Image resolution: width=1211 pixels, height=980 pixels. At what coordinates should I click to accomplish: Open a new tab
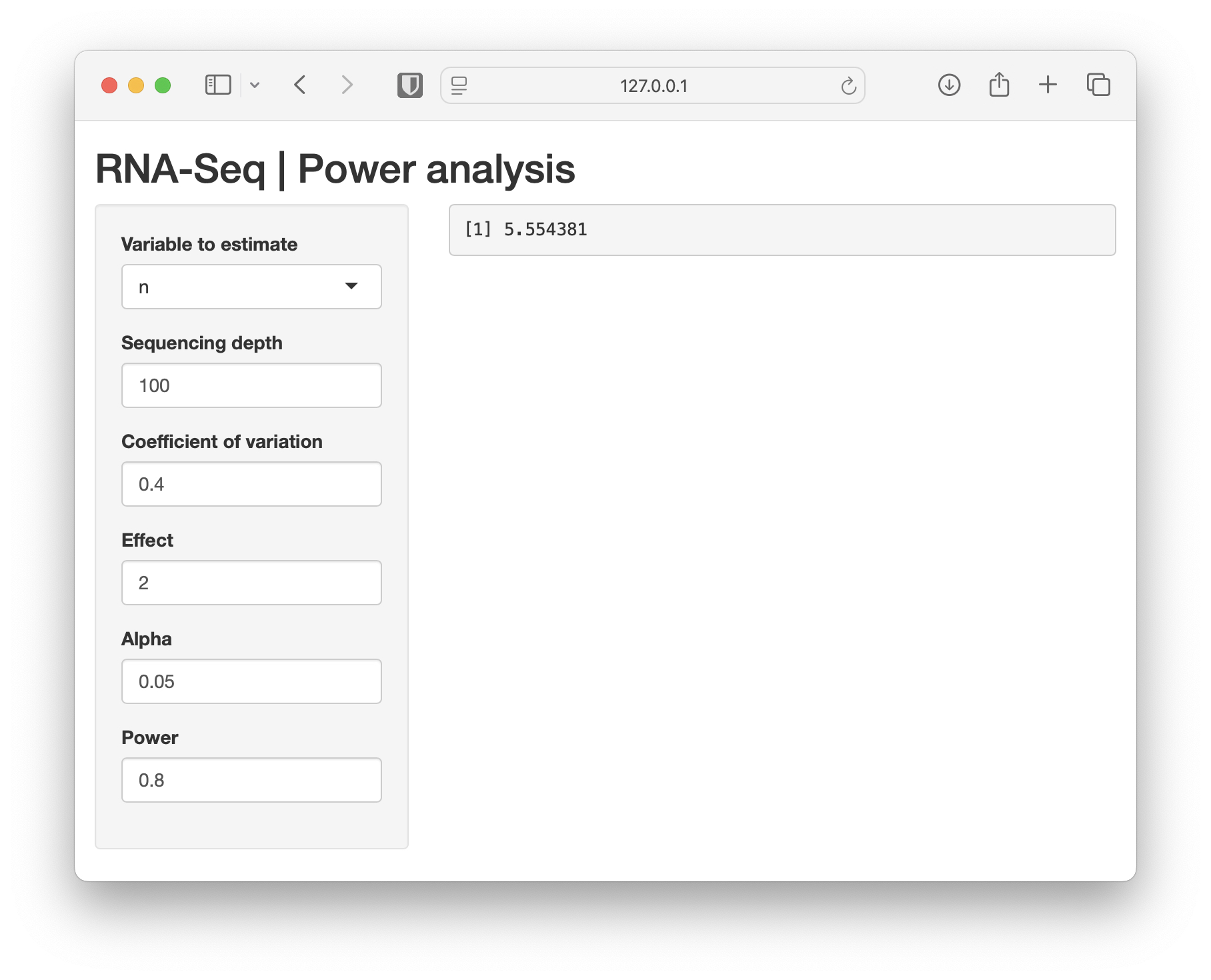(x=1048, y=85)
